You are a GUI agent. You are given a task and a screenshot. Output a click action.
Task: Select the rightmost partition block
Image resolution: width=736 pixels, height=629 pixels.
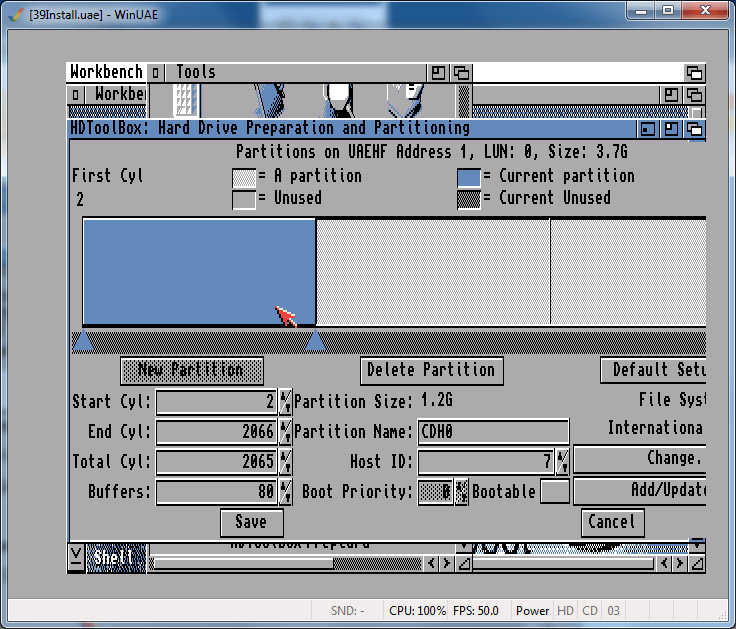[629, 272]
